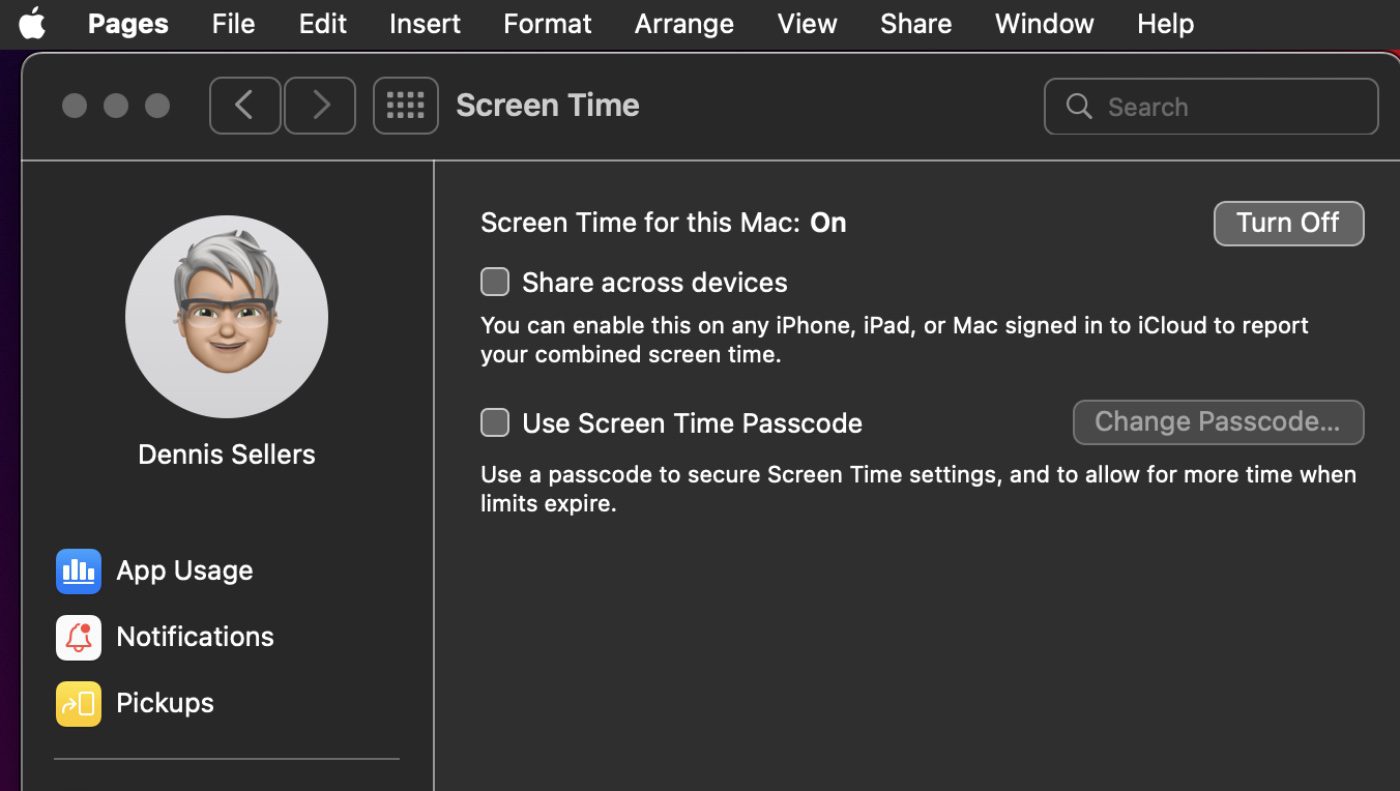Click the search magnifying glass icon
The image size is (1400, 791).
[x=1078, y=106]
